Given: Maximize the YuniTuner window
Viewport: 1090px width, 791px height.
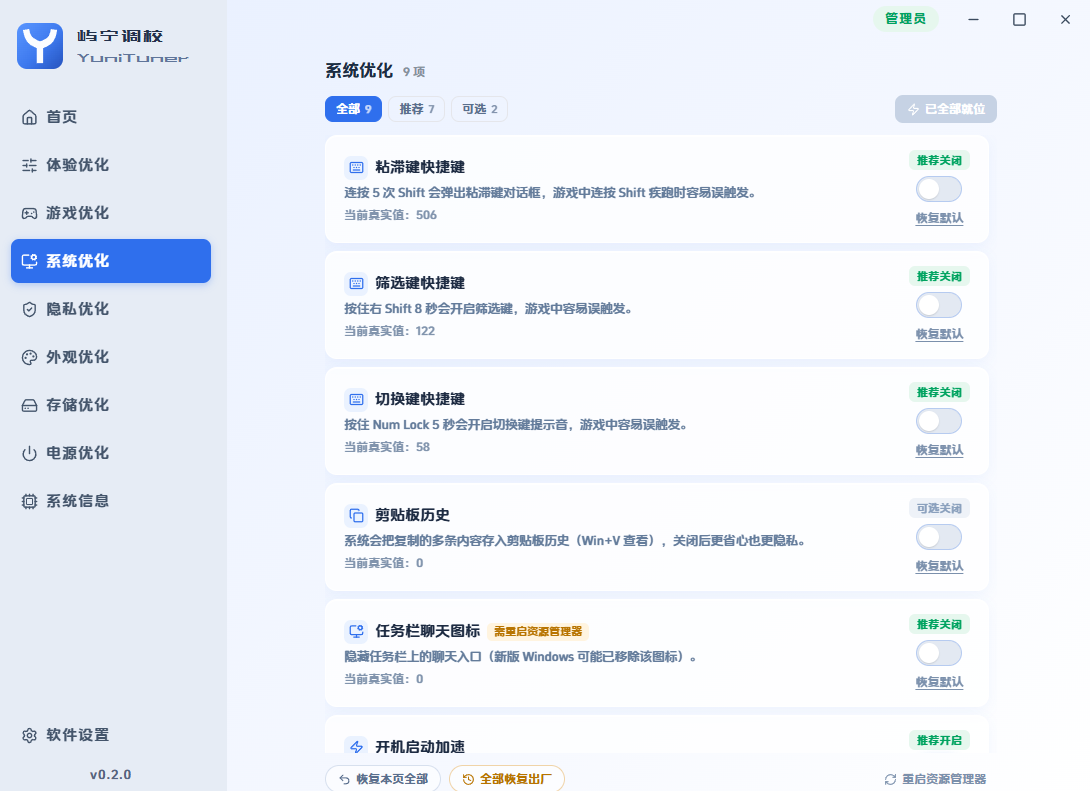Looking at the screenshot, I should [x=1019, y=19].
